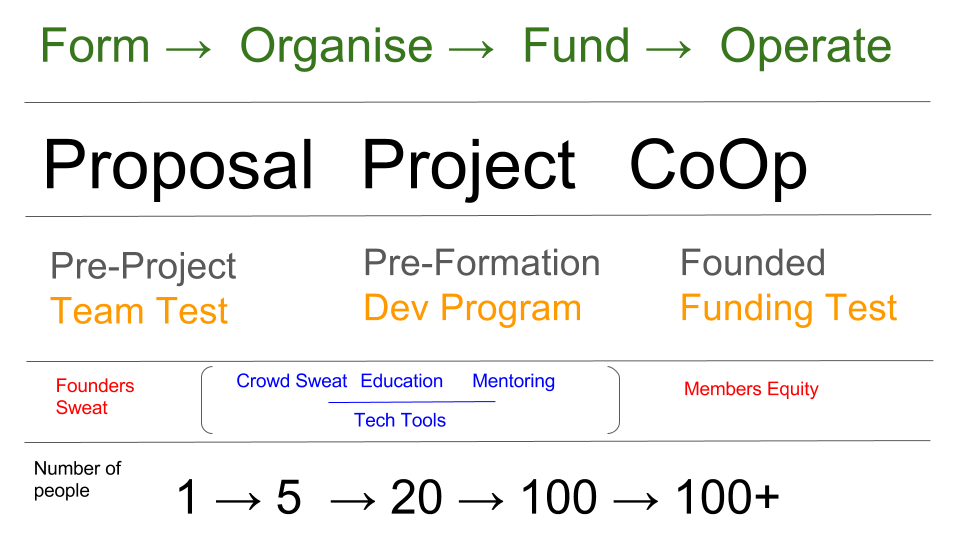The height and width of the screenshot is (540, 960).
Task: Click the orange "Team Test" text
Action: [139, 311]
